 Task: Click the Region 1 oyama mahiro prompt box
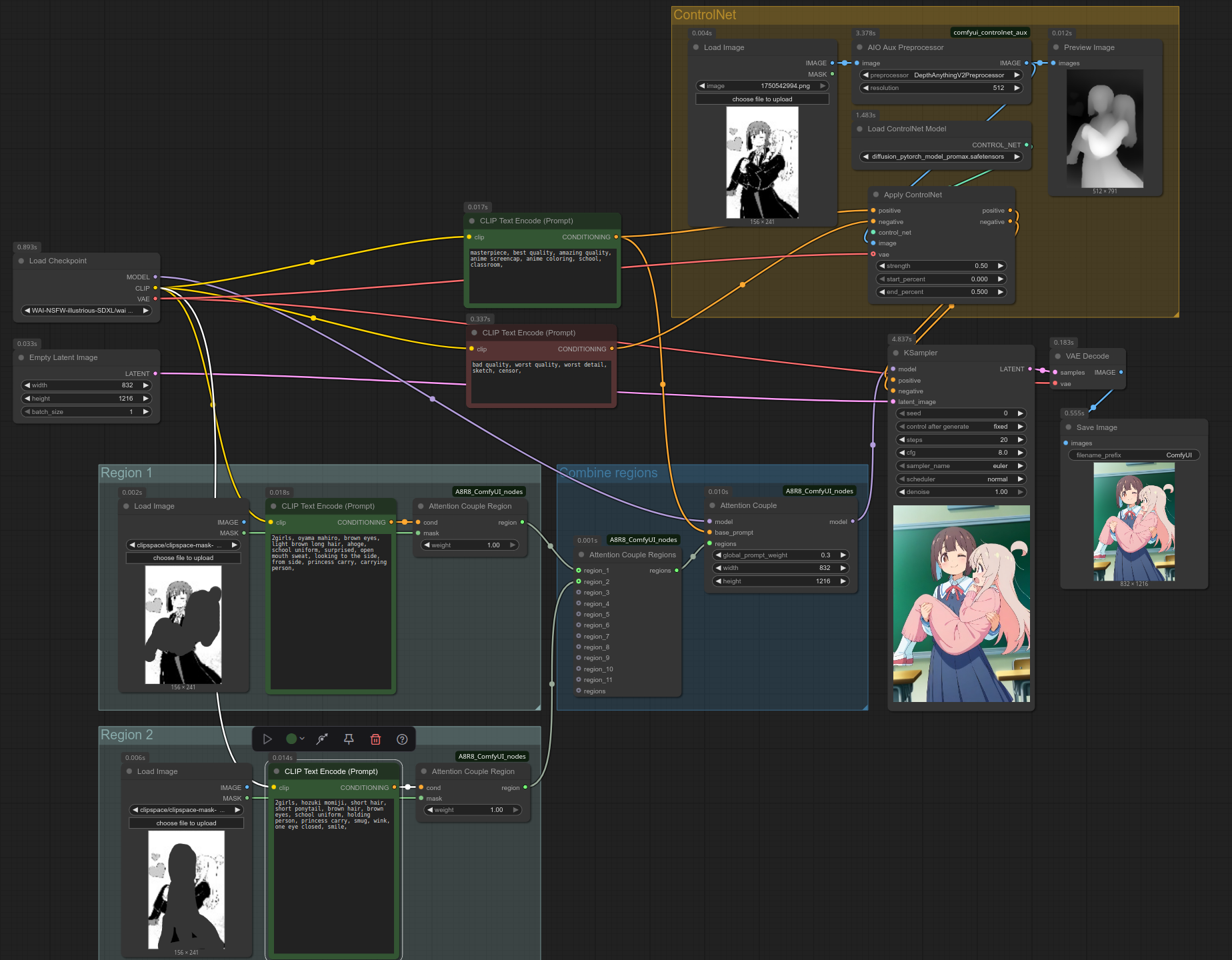pyautogui.click(x=331, y=611)
